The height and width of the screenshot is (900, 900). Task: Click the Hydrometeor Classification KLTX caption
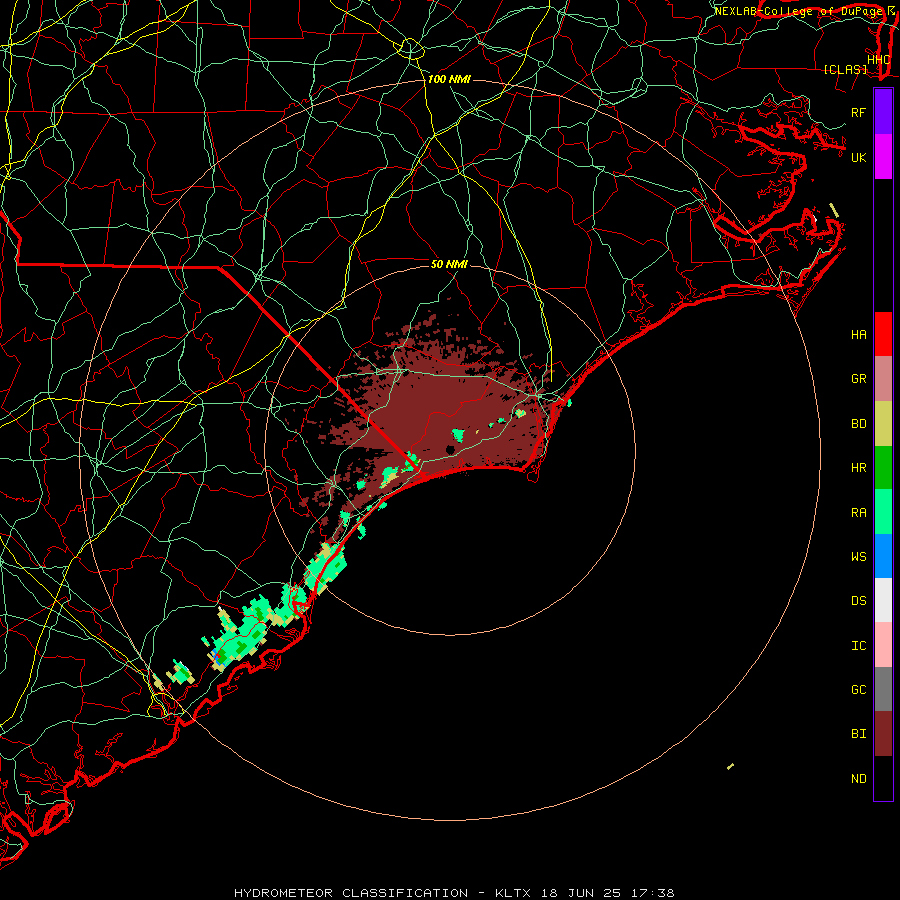[454, 893]
